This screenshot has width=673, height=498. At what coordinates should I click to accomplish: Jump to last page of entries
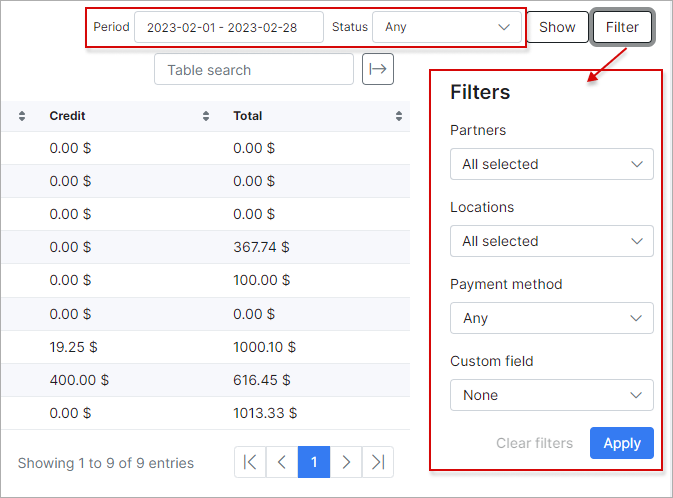378,462
